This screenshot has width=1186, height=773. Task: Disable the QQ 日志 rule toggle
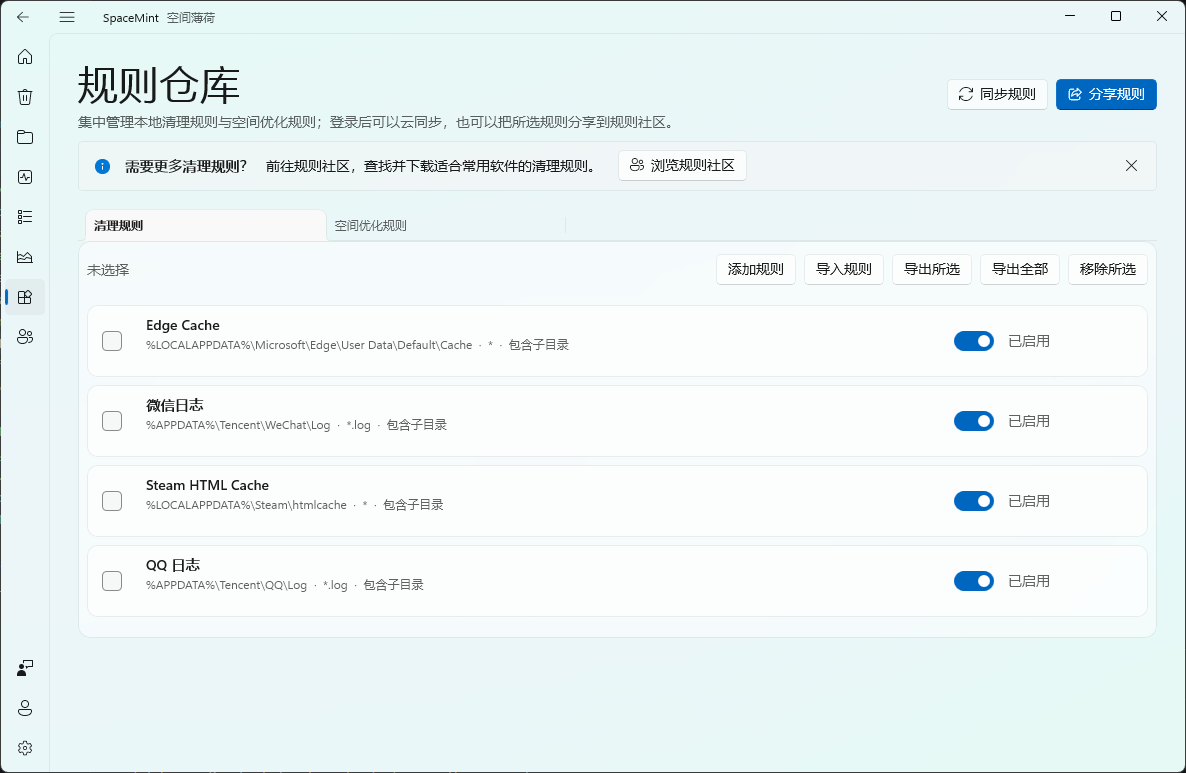tap(973, 581)
